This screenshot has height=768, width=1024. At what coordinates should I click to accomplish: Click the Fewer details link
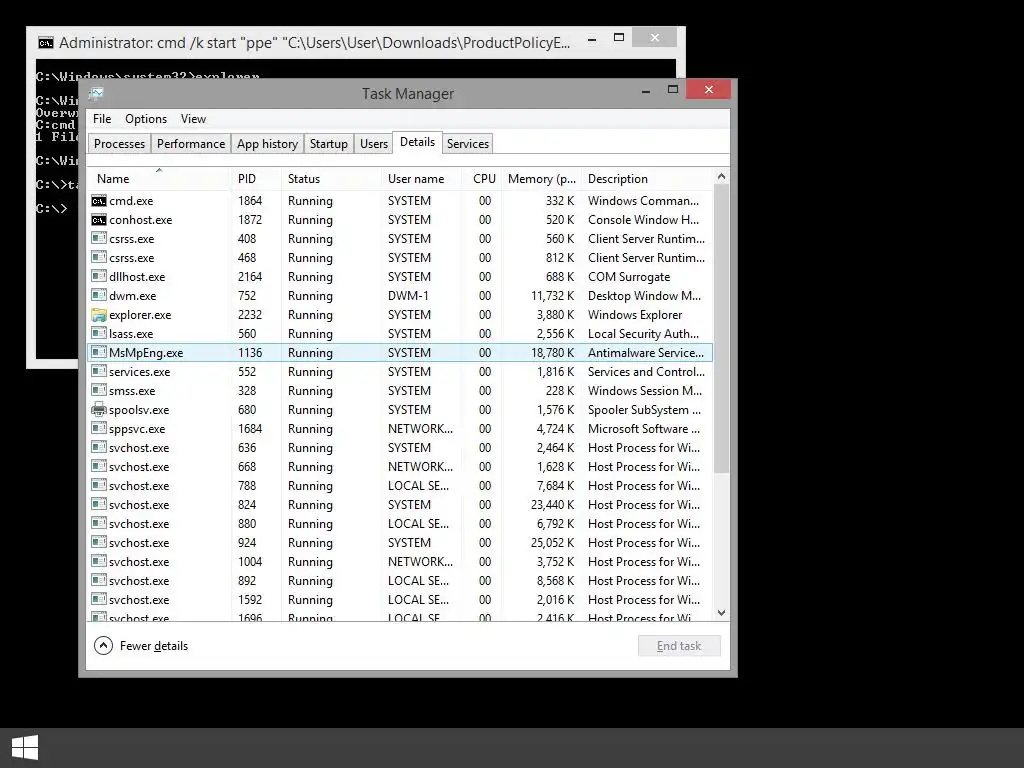click(153, 646)
